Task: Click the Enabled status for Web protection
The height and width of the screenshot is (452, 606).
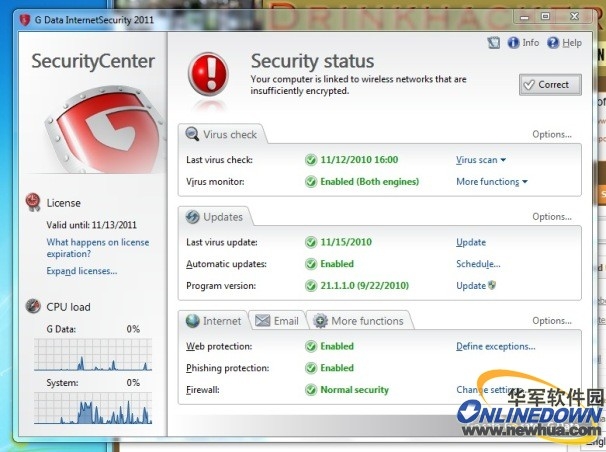Action: pyautogui.click(x=337, y=346)
